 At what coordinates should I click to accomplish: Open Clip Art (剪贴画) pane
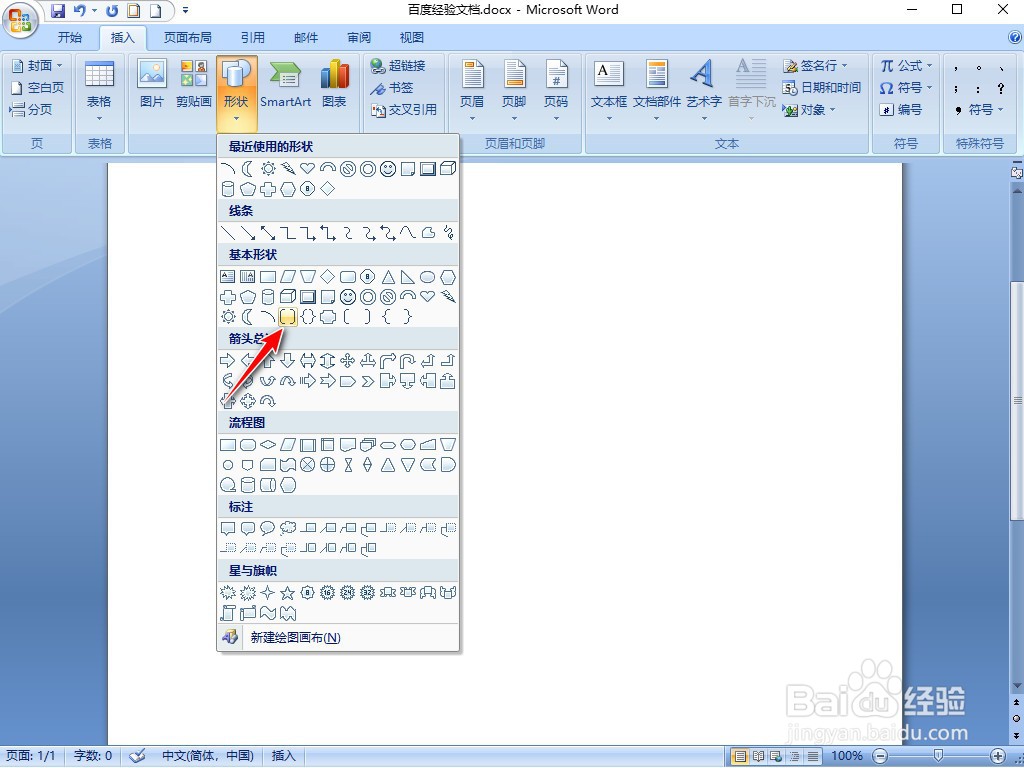point(194,85)
